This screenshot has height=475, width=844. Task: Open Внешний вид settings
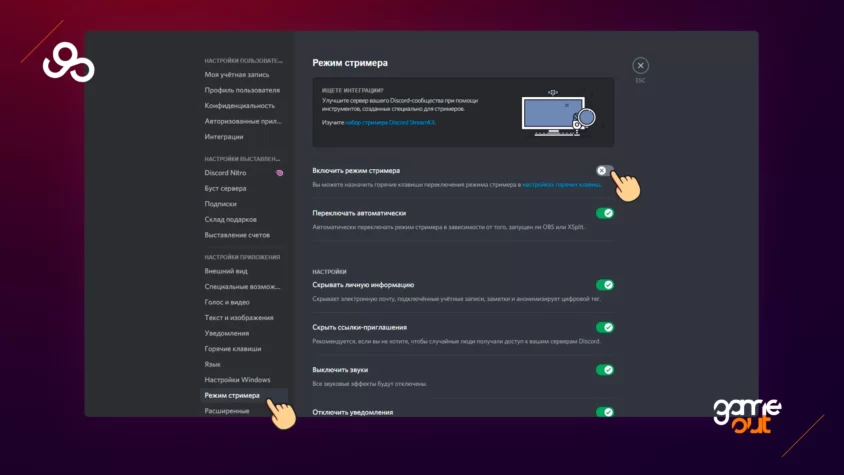click(x=226, y=271)
